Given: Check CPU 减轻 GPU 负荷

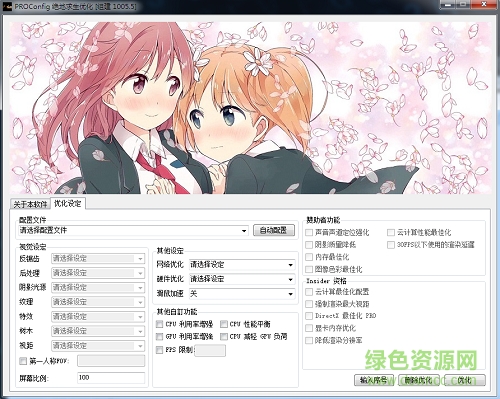Looking at the screenshot, I should [x=224, y=336].
